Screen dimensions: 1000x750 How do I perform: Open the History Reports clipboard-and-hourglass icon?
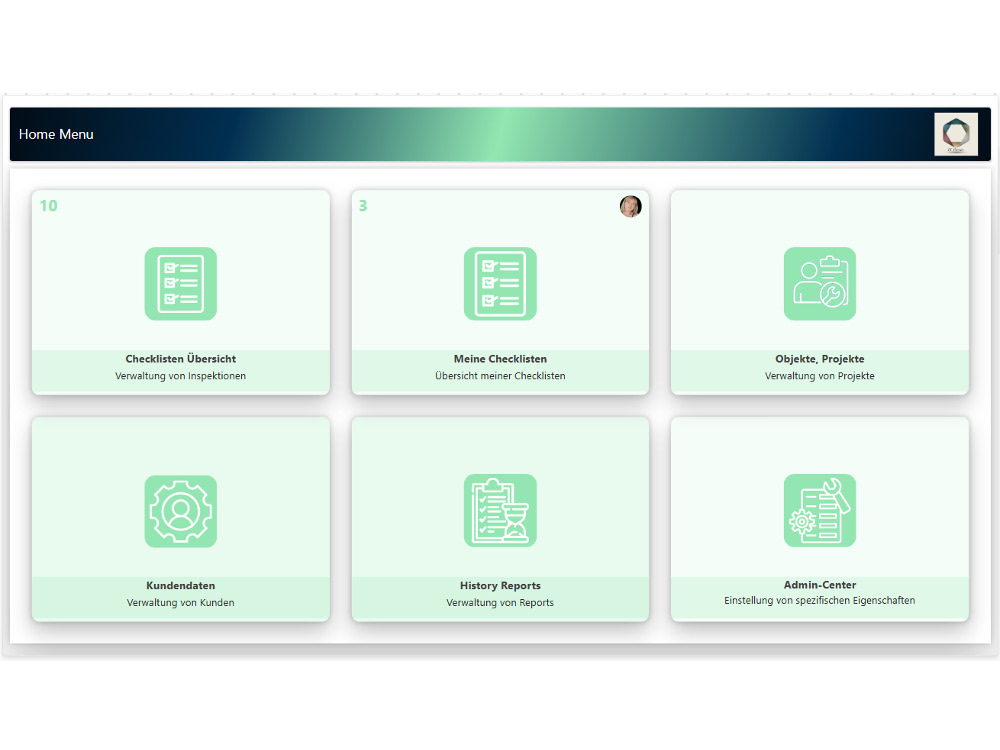500,510
